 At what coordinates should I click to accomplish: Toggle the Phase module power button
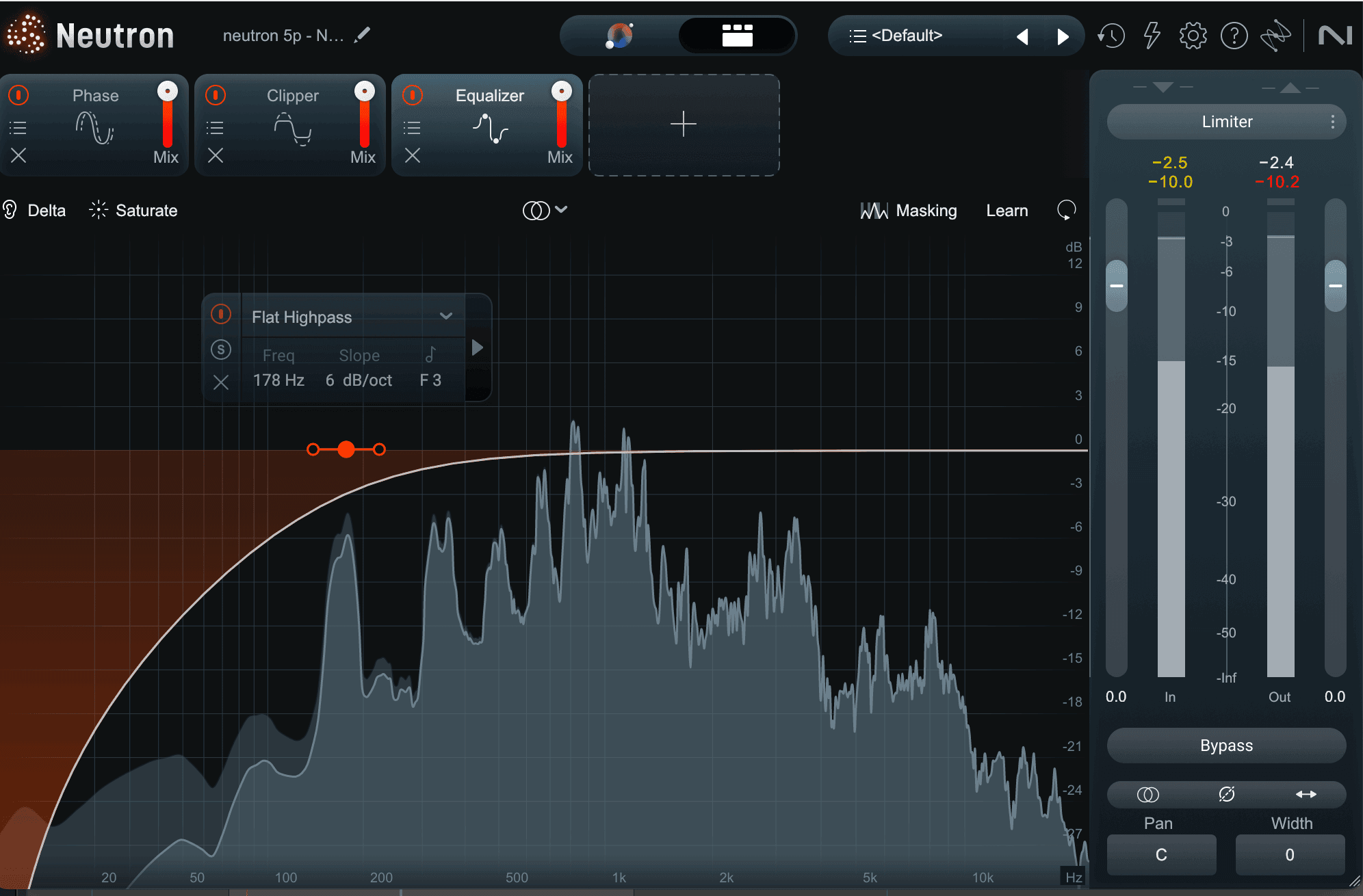point(18,95)
